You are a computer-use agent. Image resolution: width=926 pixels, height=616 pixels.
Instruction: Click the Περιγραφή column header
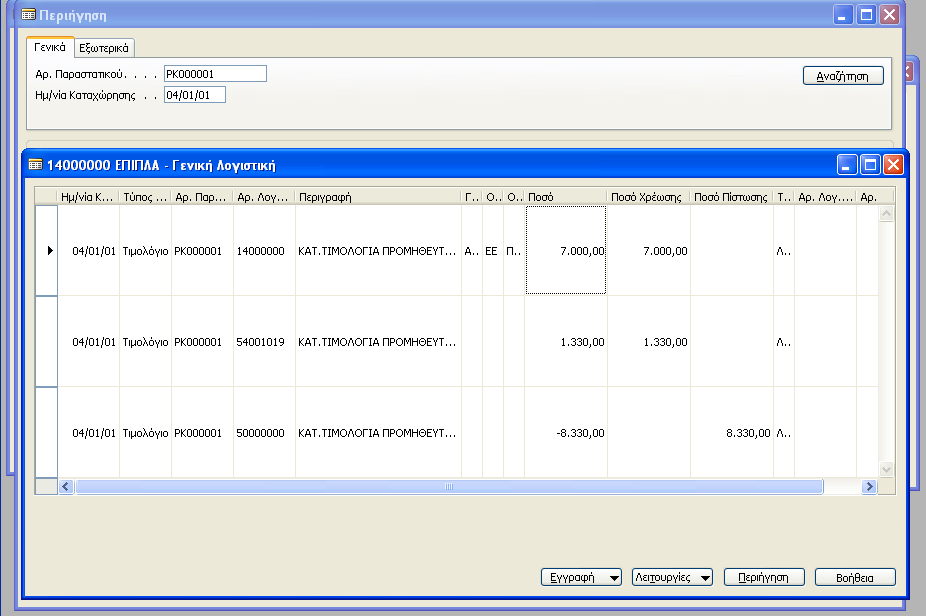pos(378,197)
